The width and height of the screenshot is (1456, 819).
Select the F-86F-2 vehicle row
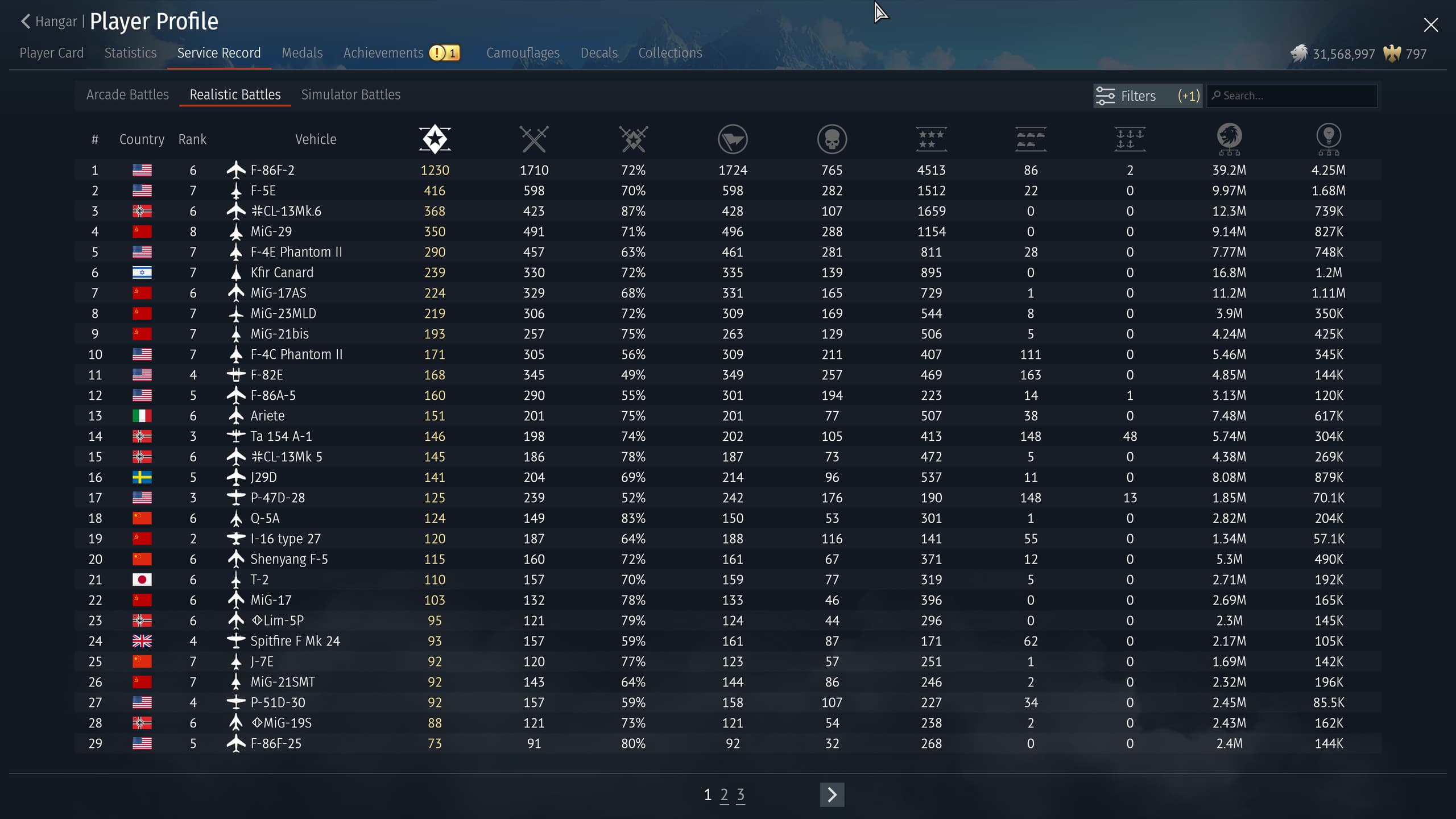click(272, 170)
